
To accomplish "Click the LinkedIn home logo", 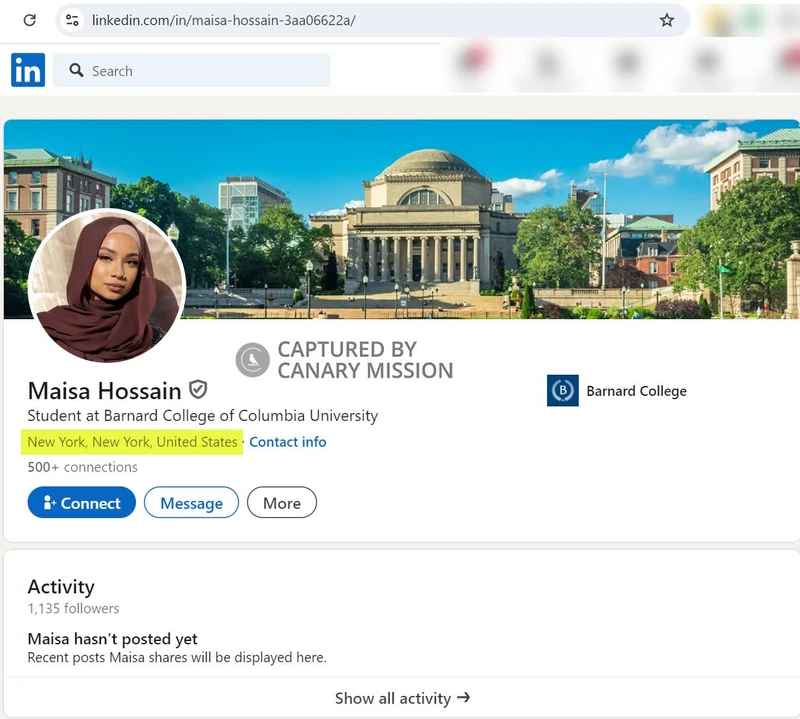I will 27,70.
